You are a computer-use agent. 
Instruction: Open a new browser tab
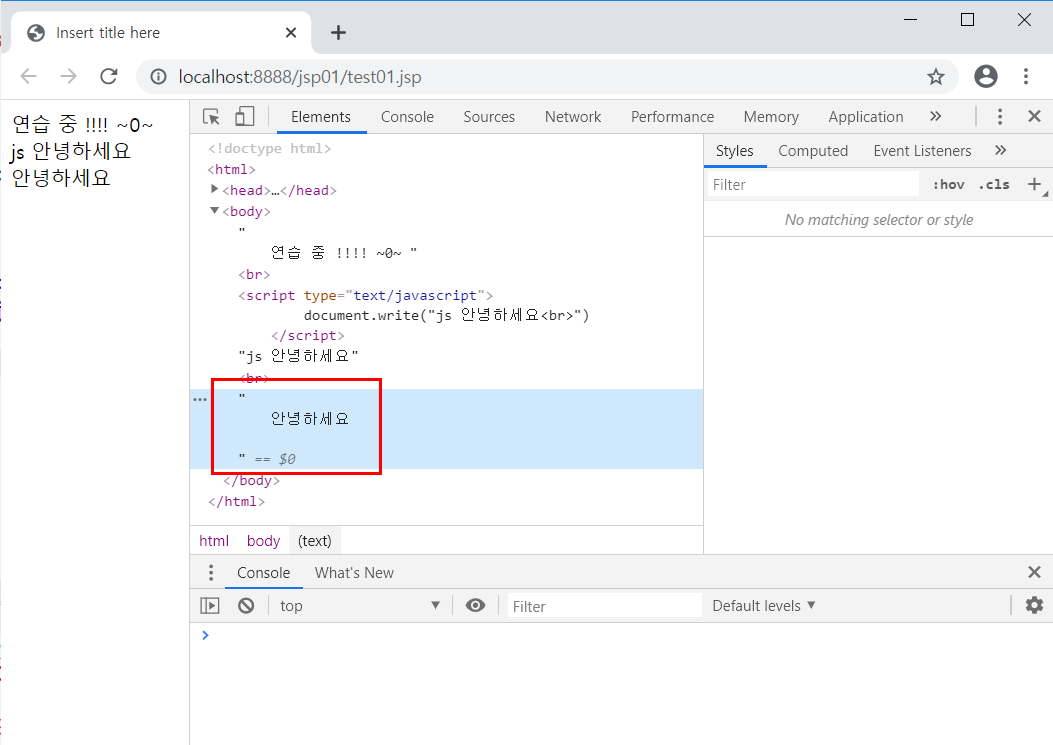click(338, 33)
